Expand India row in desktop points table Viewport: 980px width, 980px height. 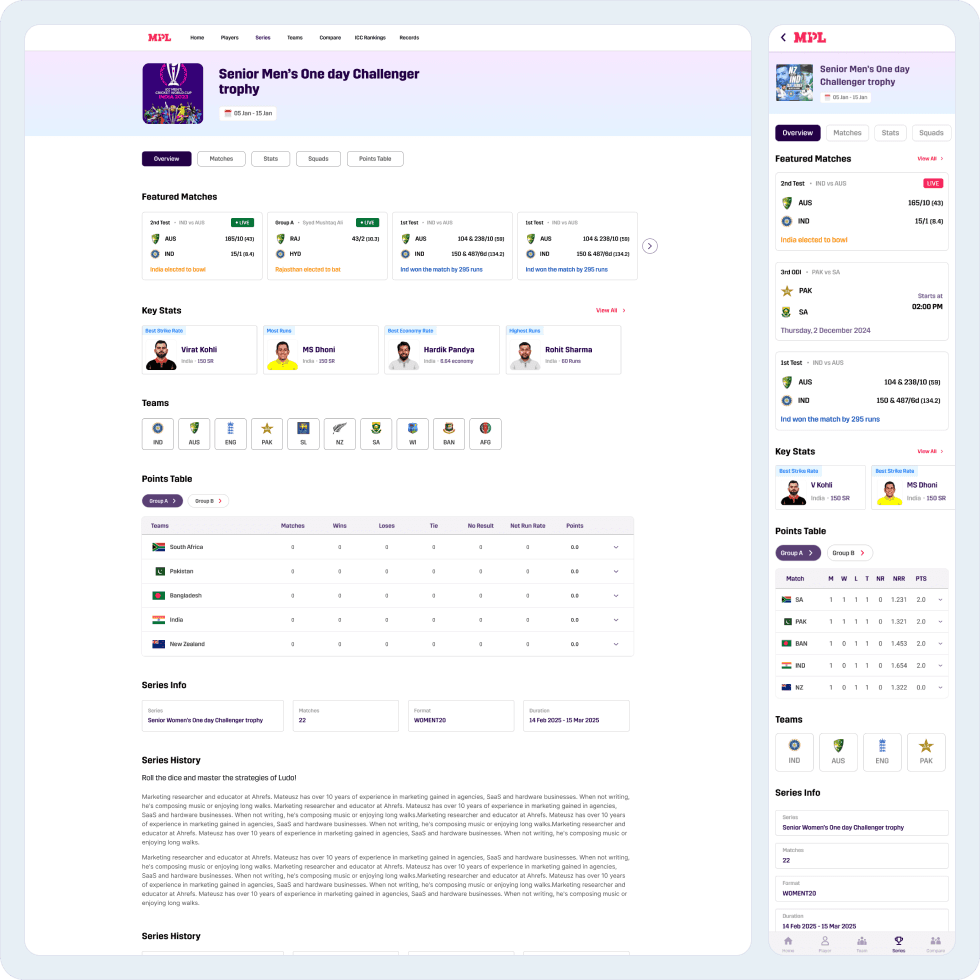pyautogui.click(x=616, y=620)
